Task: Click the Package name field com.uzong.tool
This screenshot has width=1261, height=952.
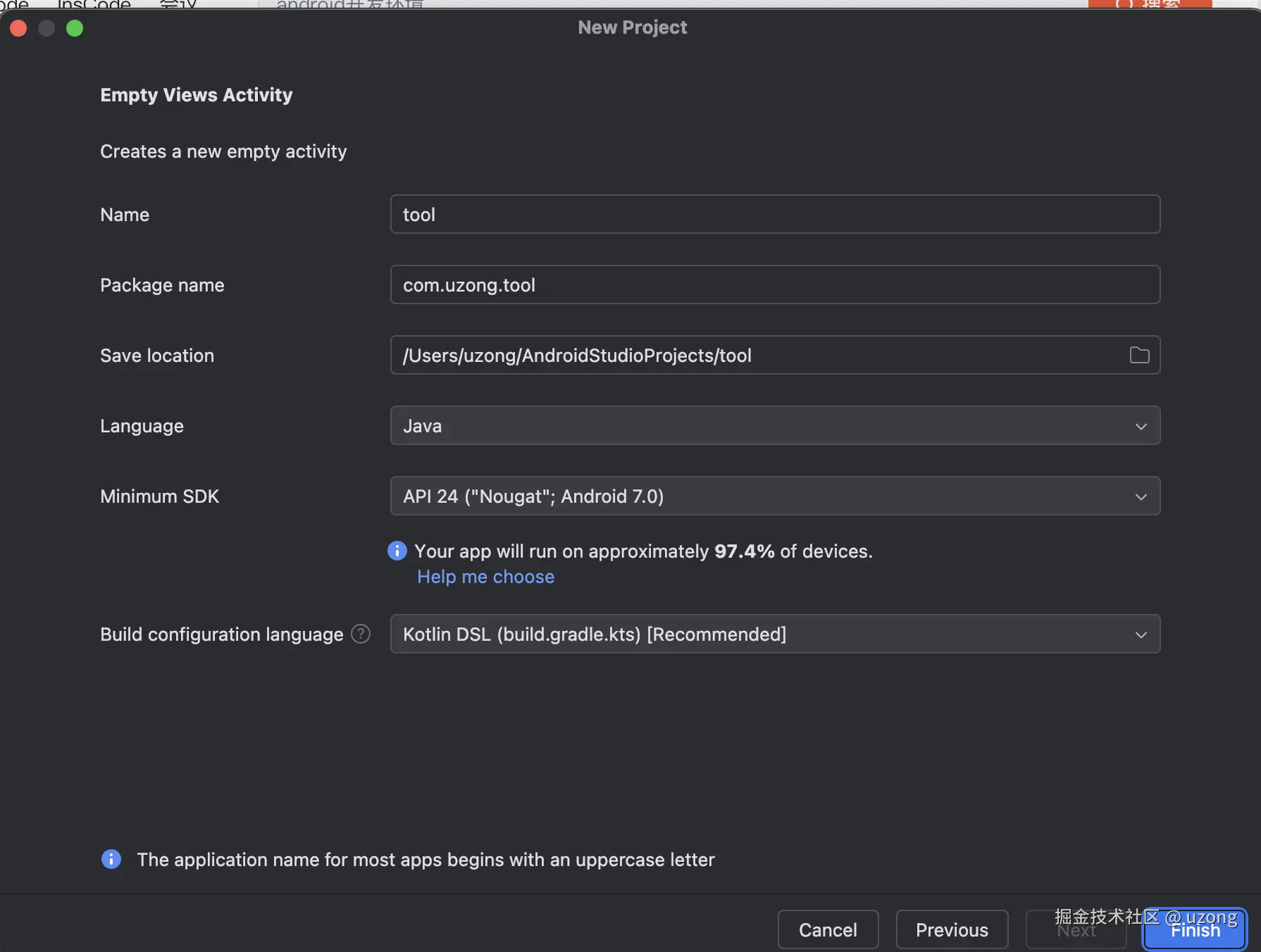Action: (x=775, y=285)
